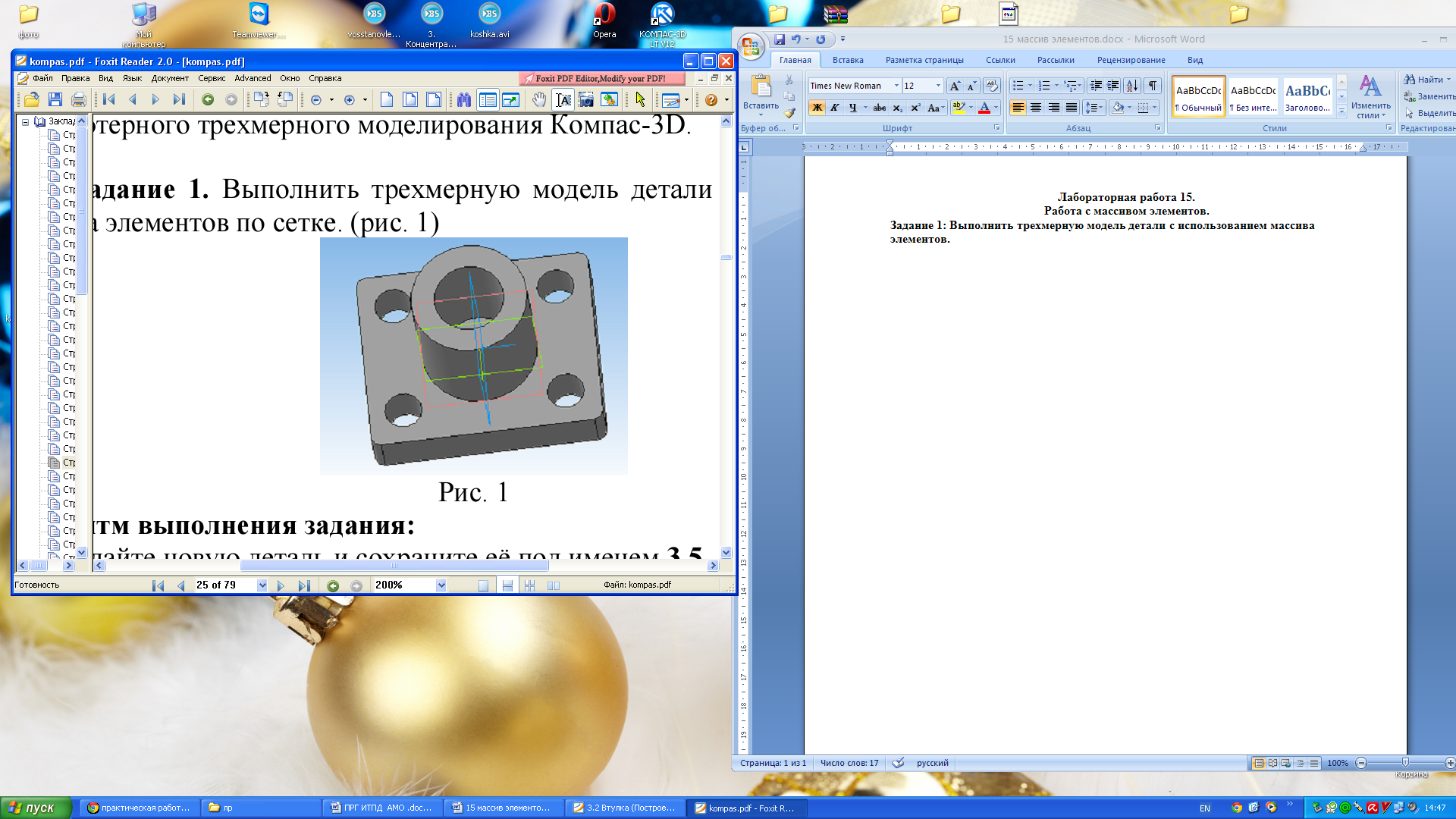Expand the Word styles gallery More arrow

coord(1341,111)
